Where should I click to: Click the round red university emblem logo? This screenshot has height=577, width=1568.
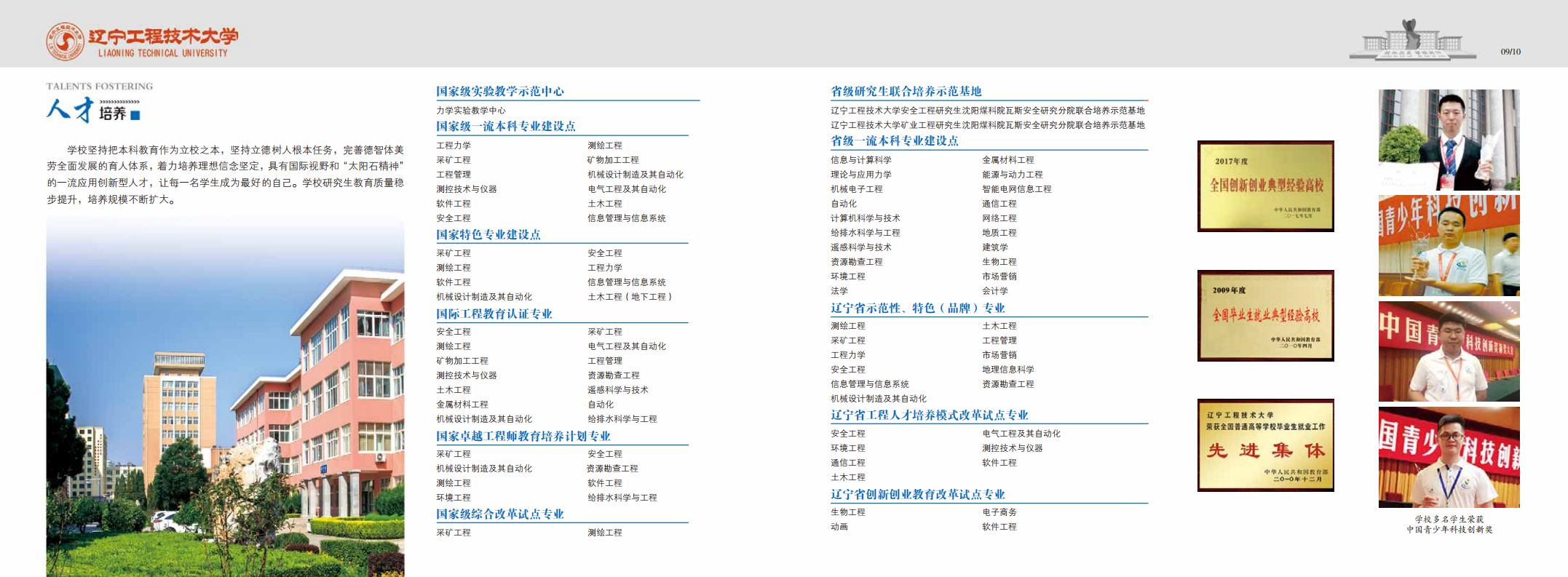click(66, 41)
